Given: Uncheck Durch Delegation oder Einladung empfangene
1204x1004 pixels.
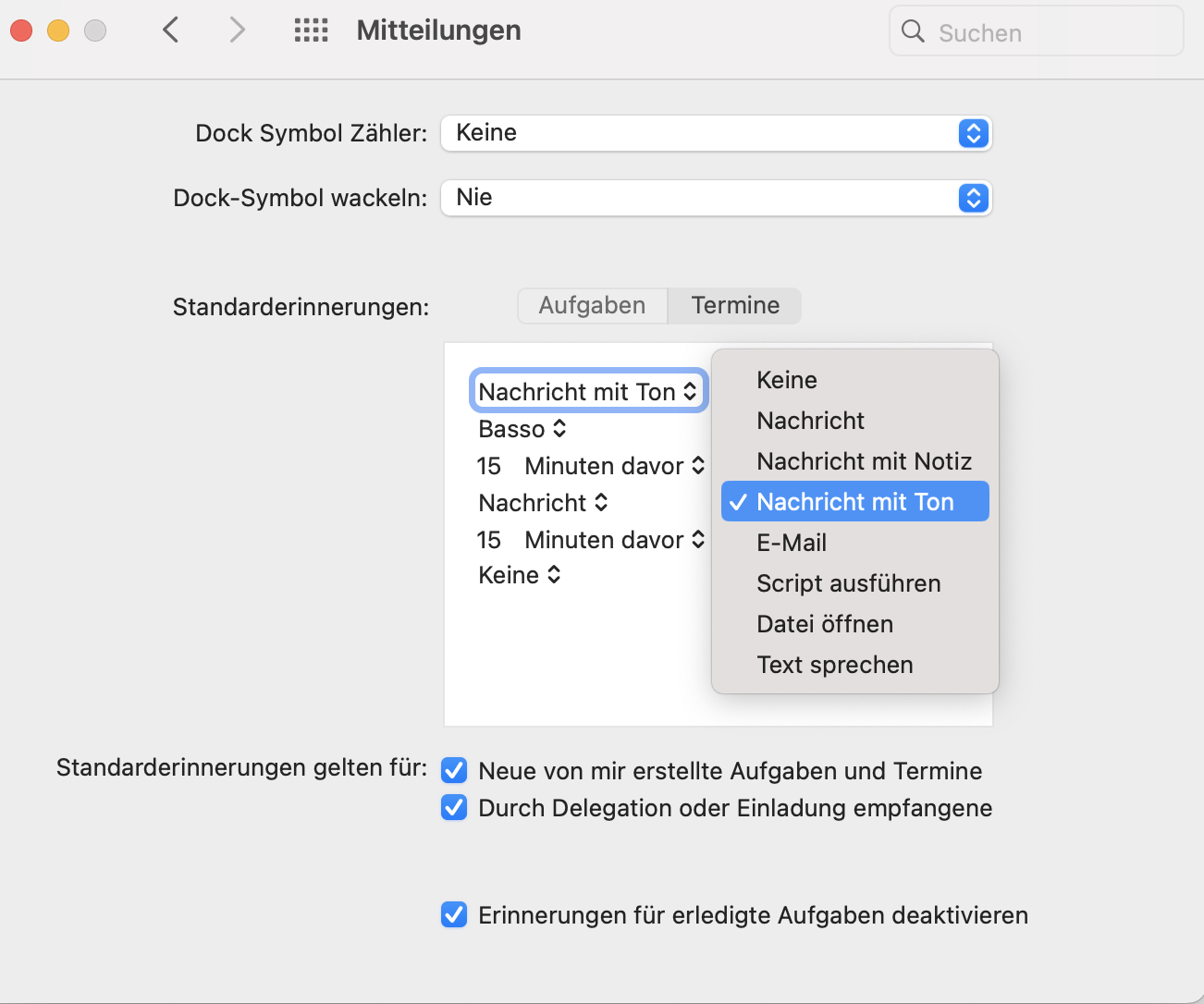Looking at the screenshot, I should [x=454, y=807].
